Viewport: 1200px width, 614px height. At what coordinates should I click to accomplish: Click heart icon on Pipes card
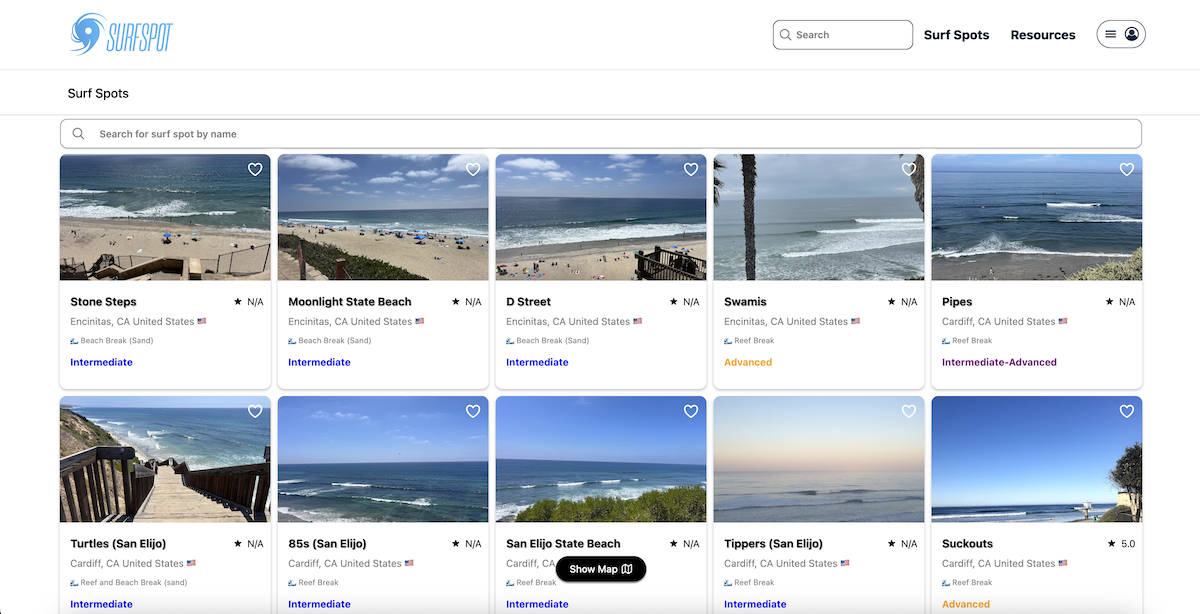(x=1127, y=170)
